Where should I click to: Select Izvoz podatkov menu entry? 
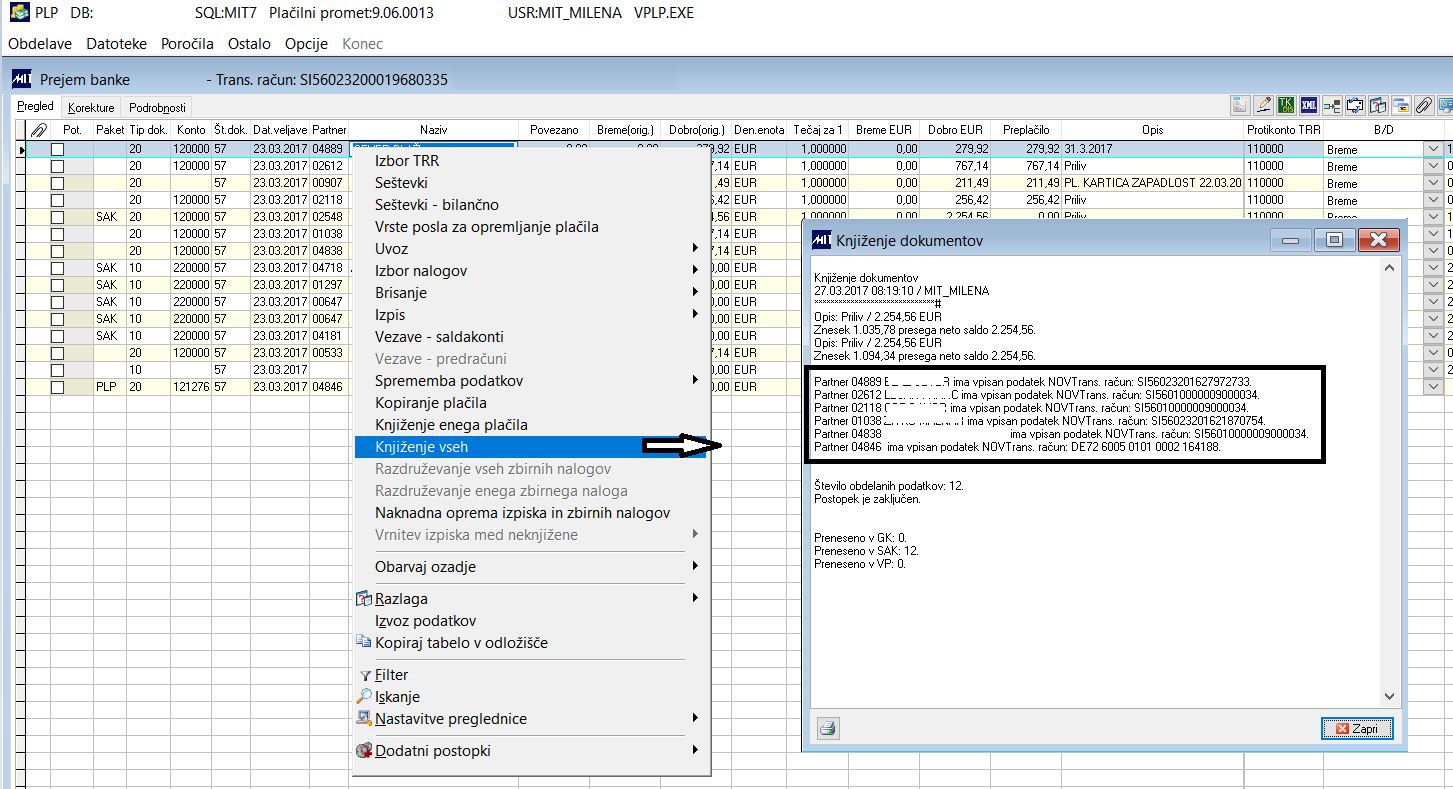tap(532, 620)
